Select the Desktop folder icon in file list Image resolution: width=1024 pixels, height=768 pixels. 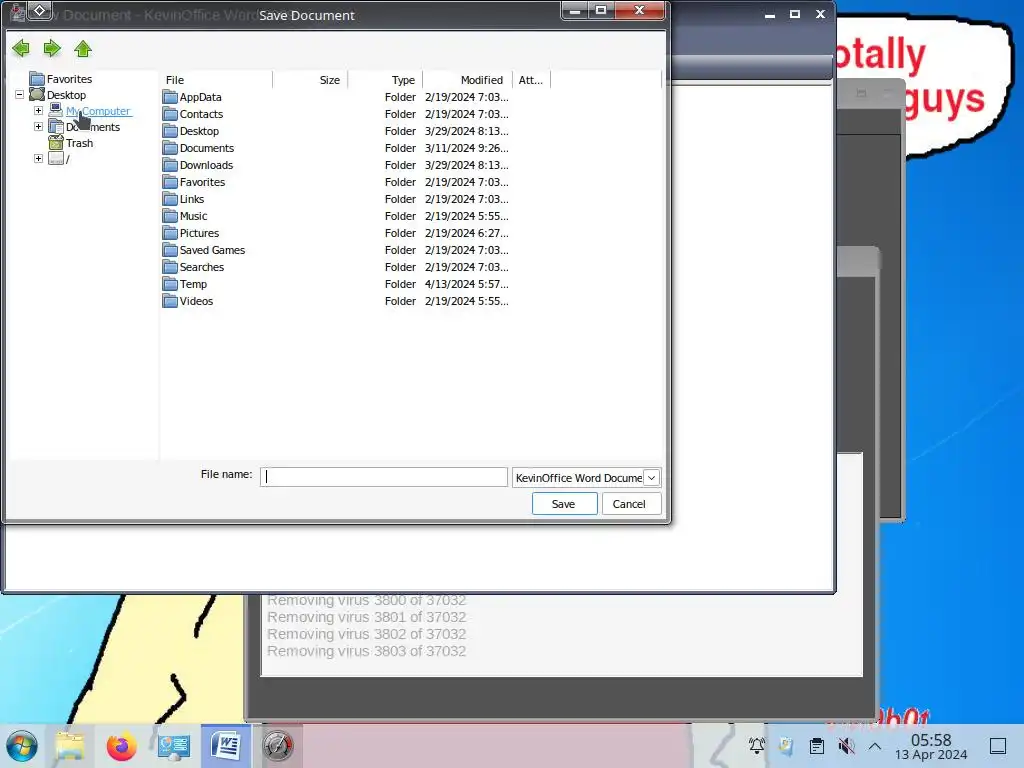point(170,131)
